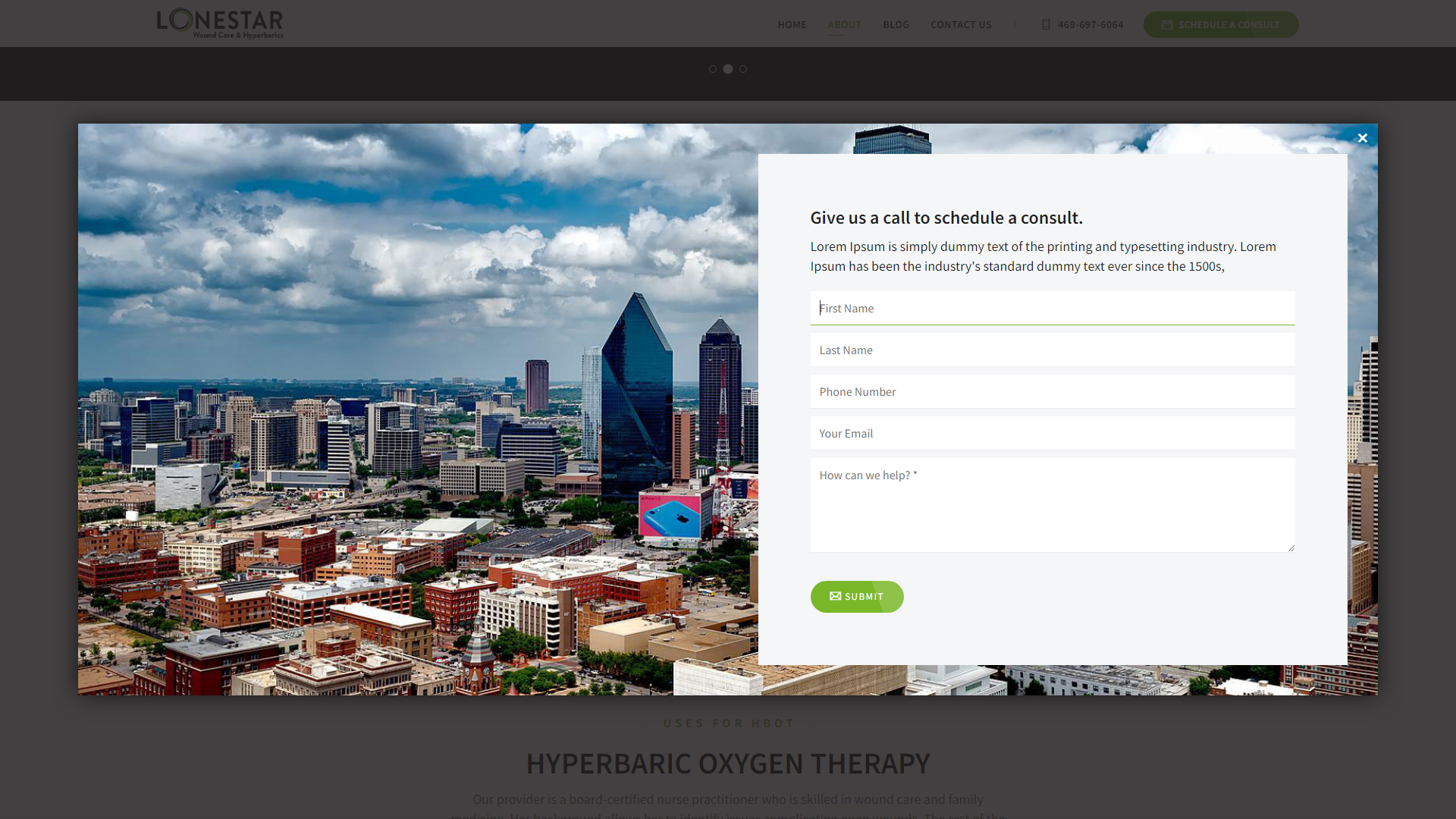
Task: Click the How can we help textarea
Action: point(1052,504)
